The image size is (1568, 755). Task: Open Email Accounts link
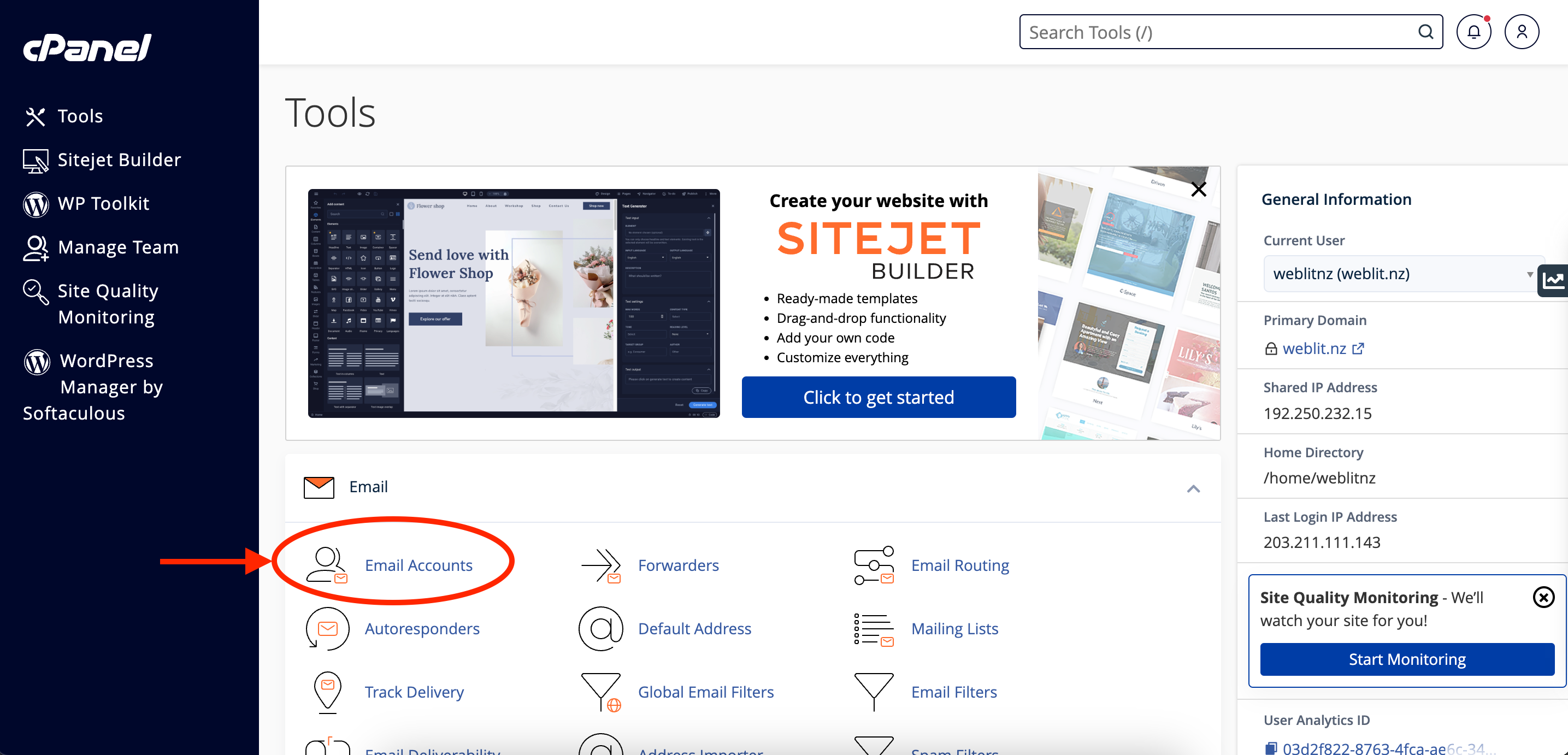click(x=418, y=565)
